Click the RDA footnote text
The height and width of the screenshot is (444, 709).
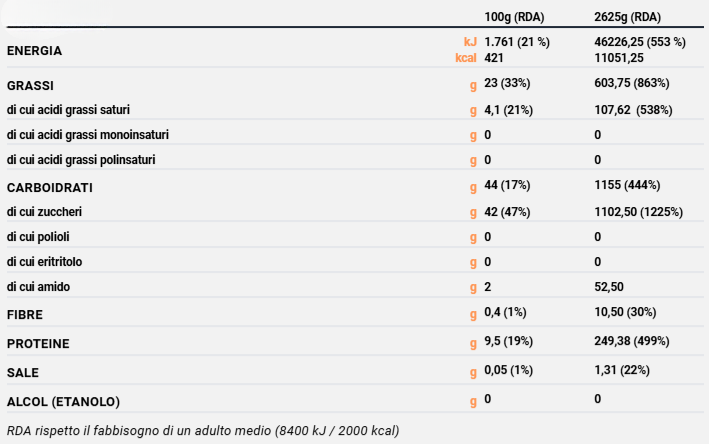point(202,431)
